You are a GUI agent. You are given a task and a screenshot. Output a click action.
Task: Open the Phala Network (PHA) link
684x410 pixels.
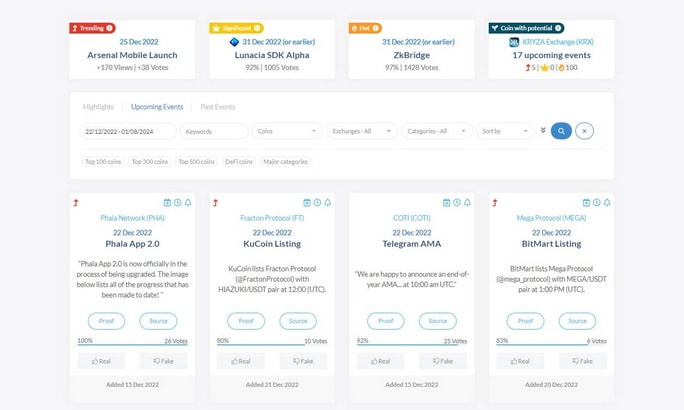133,218
